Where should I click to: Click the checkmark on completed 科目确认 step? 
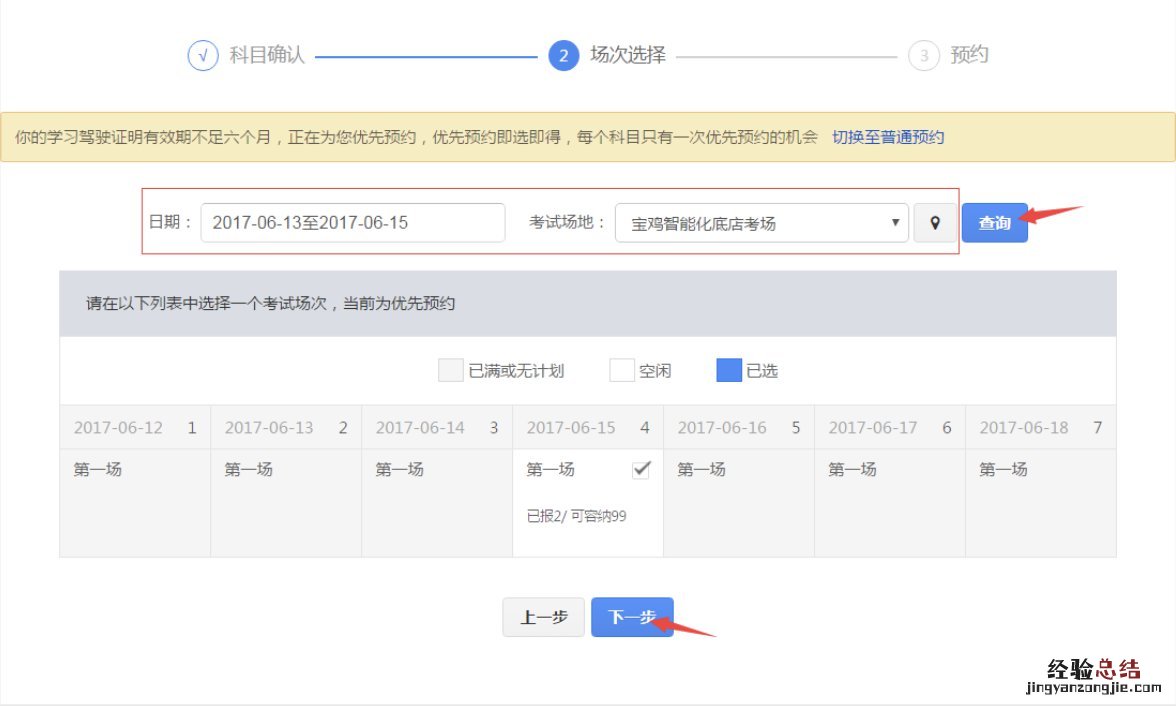click(x=204, y=56)
